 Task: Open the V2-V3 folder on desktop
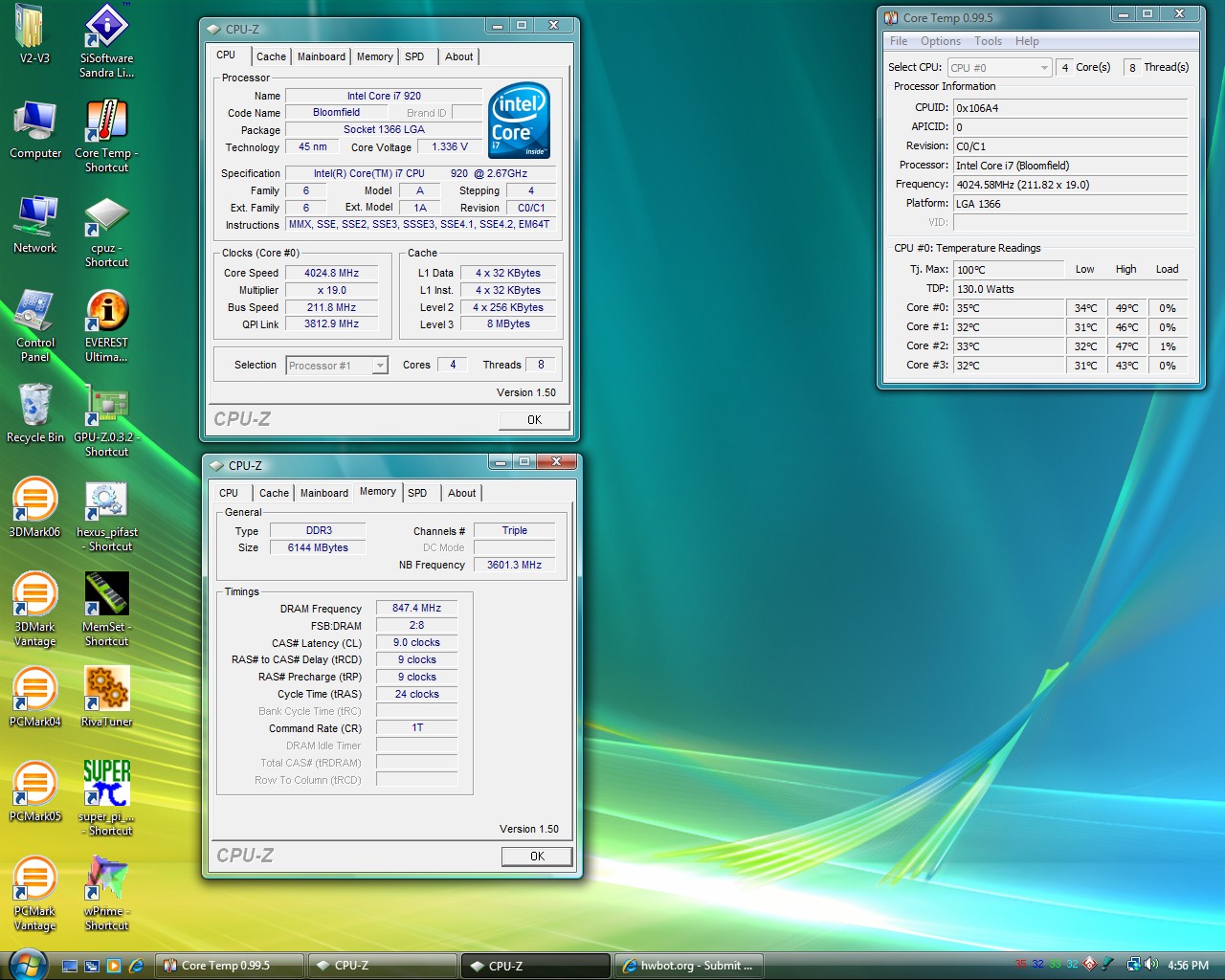click(x=34, y=33)
